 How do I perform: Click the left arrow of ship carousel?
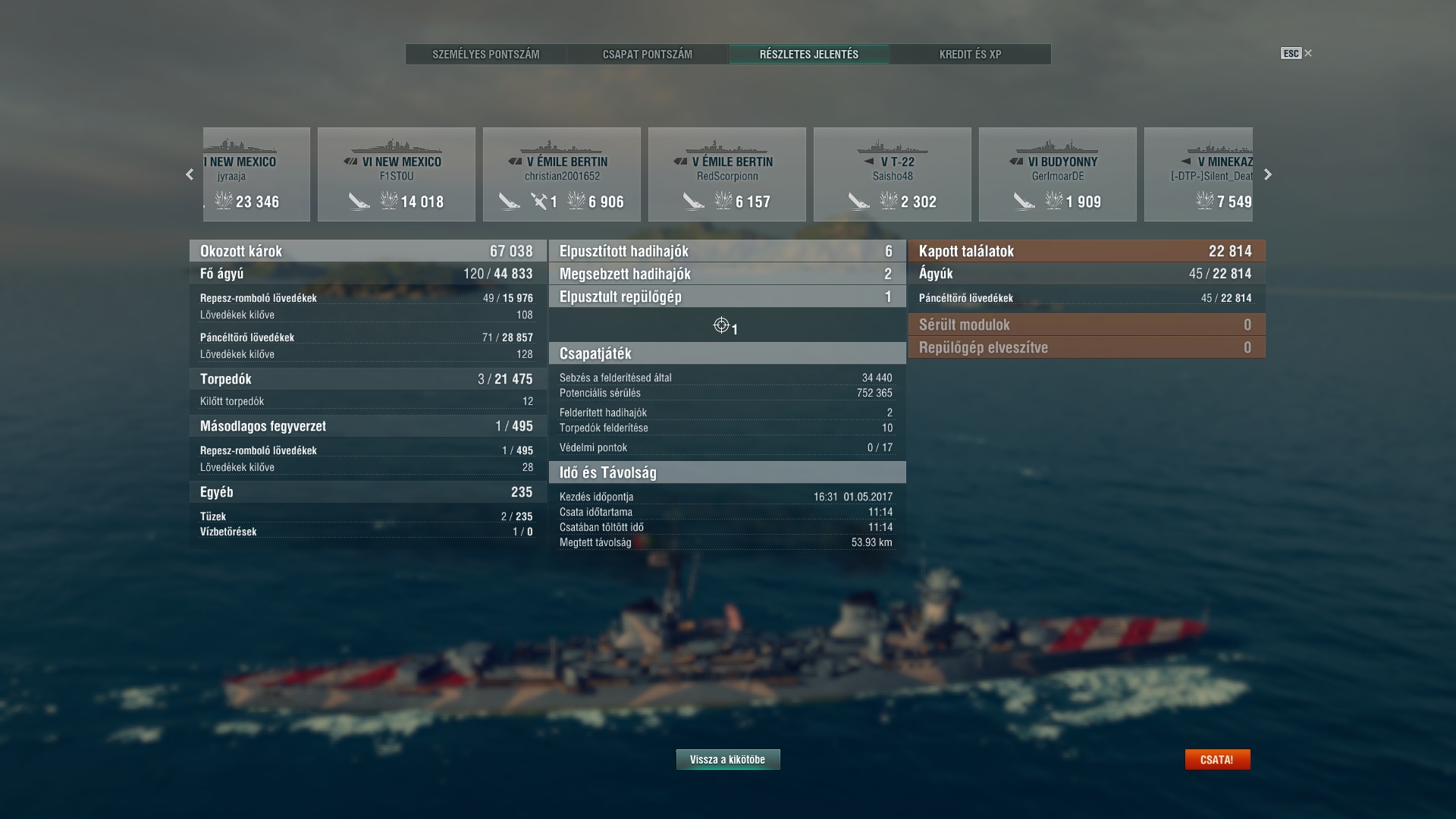pyautogui.click(x=190, y=174)
